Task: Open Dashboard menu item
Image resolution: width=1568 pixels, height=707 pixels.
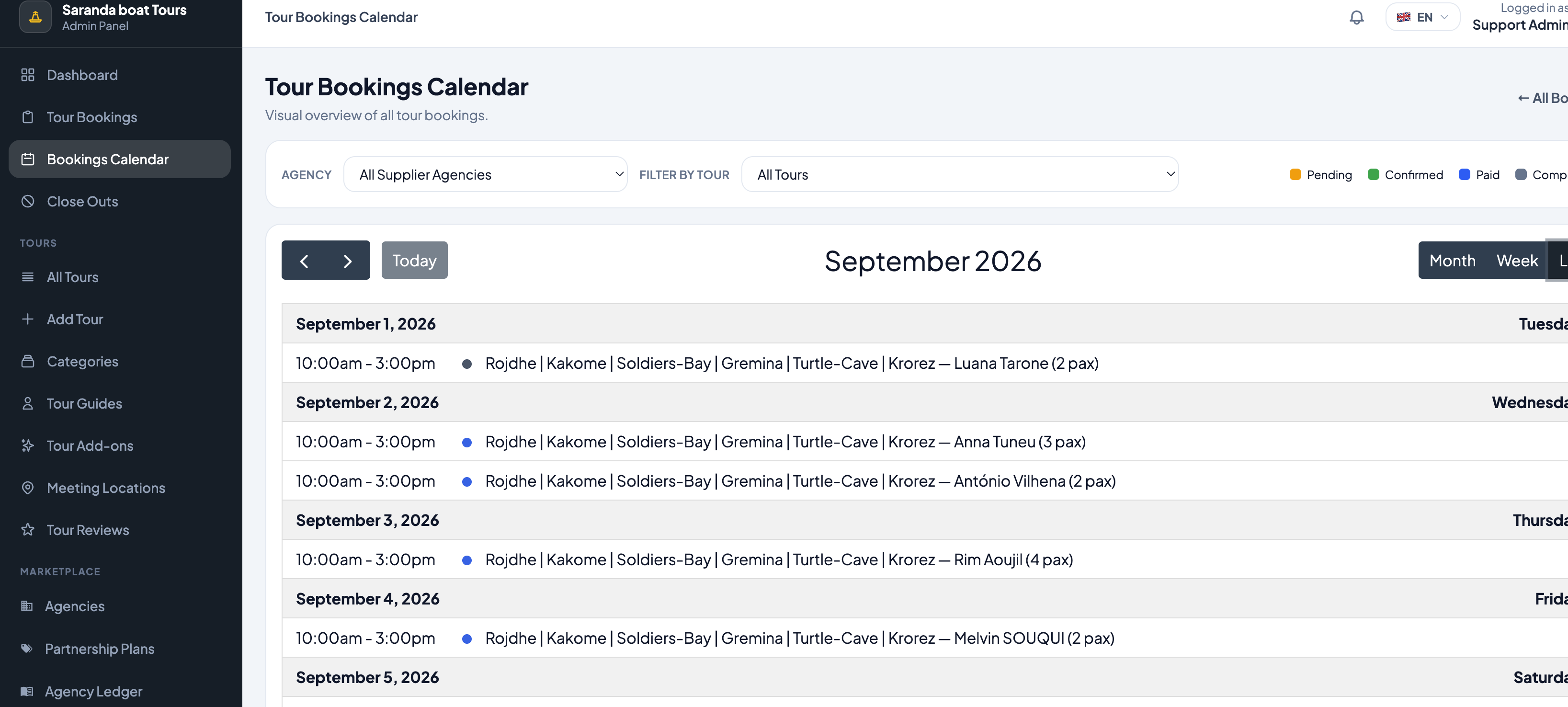Action: pyautogui.click(x=119, y=75)
